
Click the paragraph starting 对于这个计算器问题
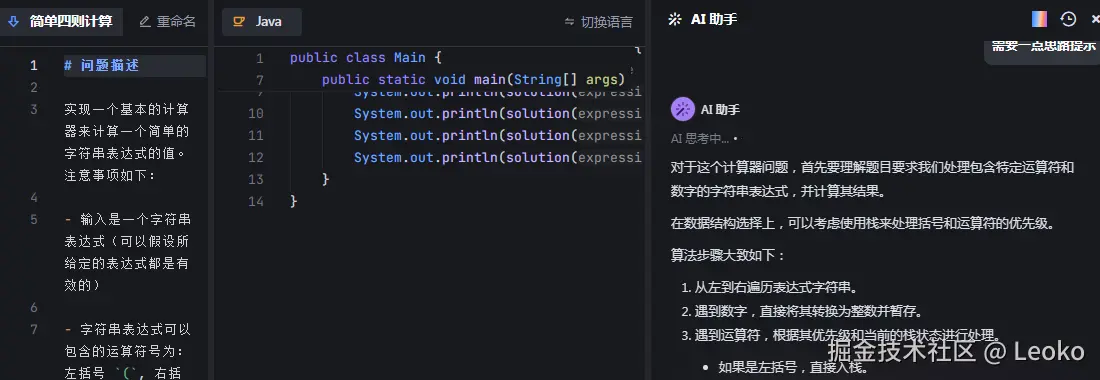pyautogui.click(x=872, y=179)
